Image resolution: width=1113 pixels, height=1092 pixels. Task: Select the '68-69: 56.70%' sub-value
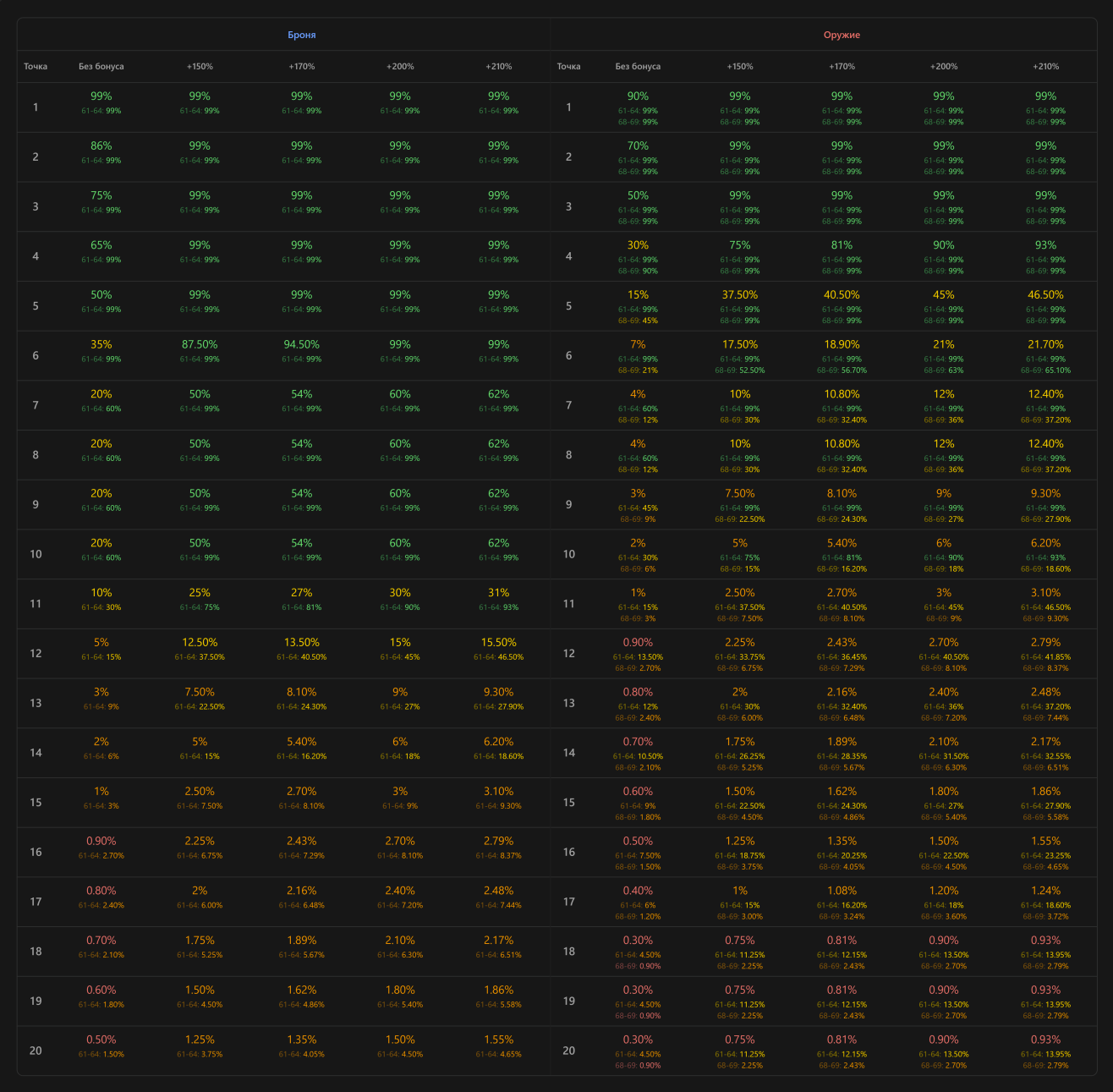click(842, 370)
